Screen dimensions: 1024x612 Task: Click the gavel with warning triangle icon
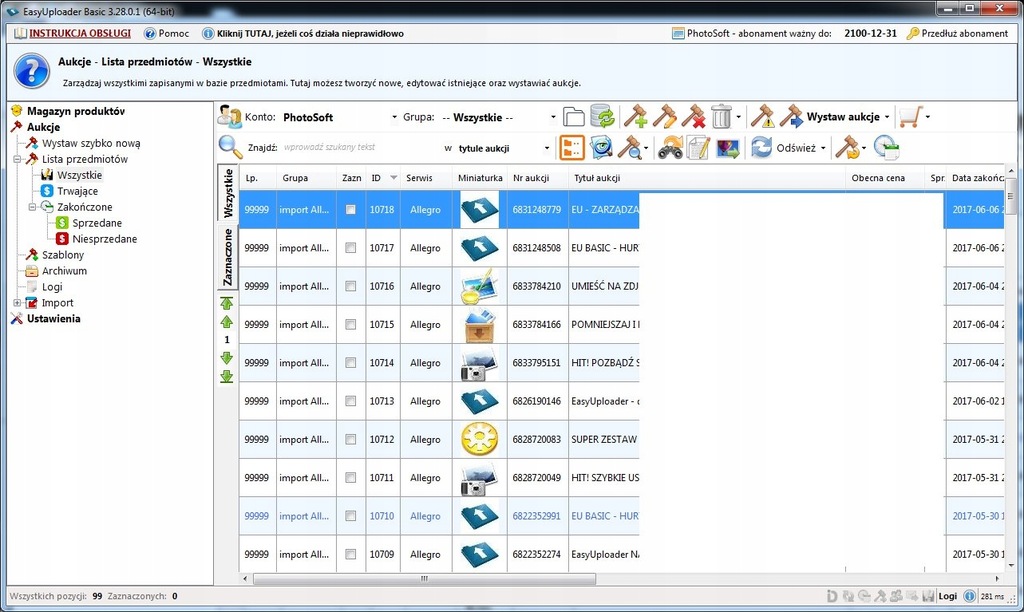point(762,117)
